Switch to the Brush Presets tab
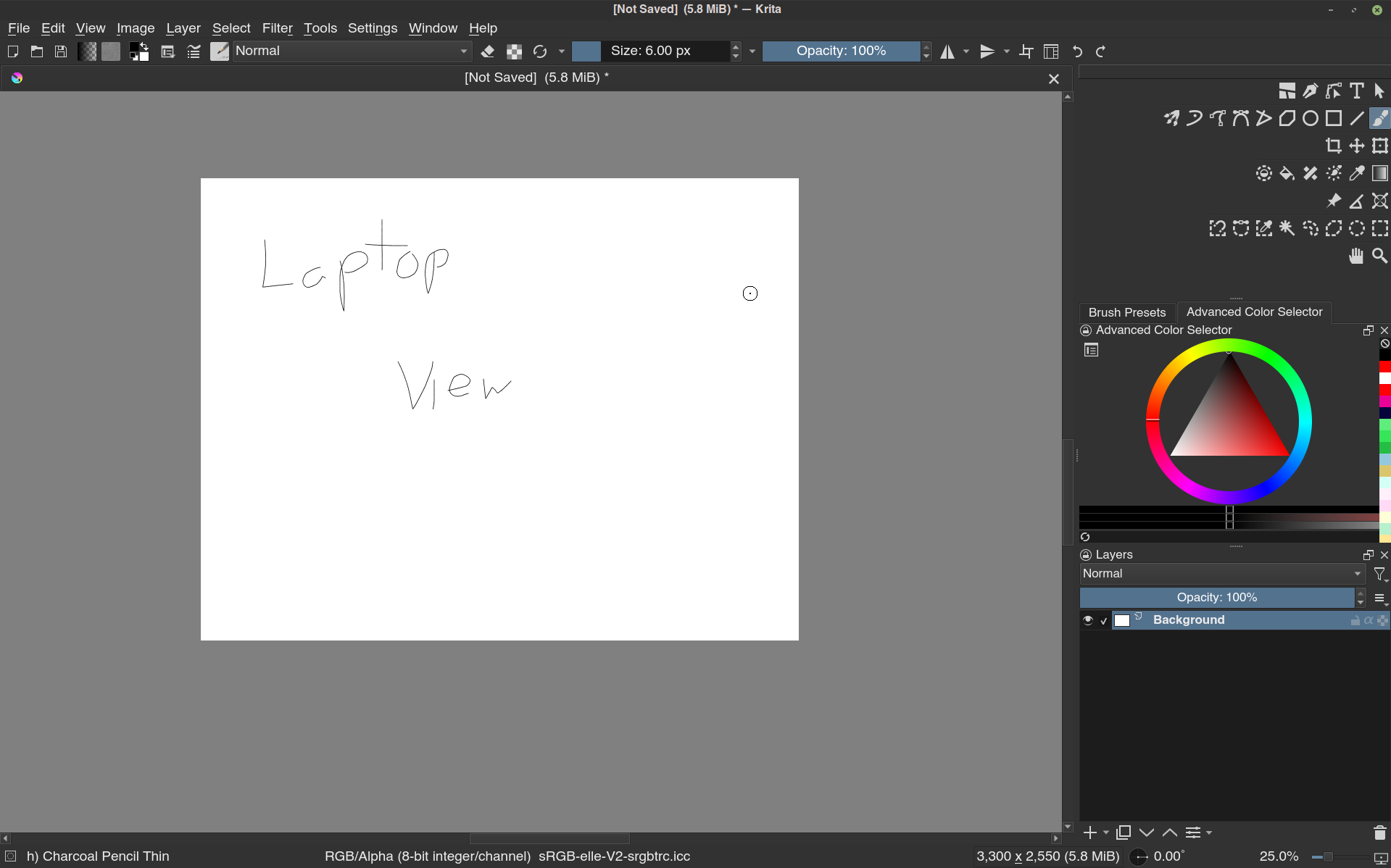This screenshot has height=868, width=1391. [1126, 312]
